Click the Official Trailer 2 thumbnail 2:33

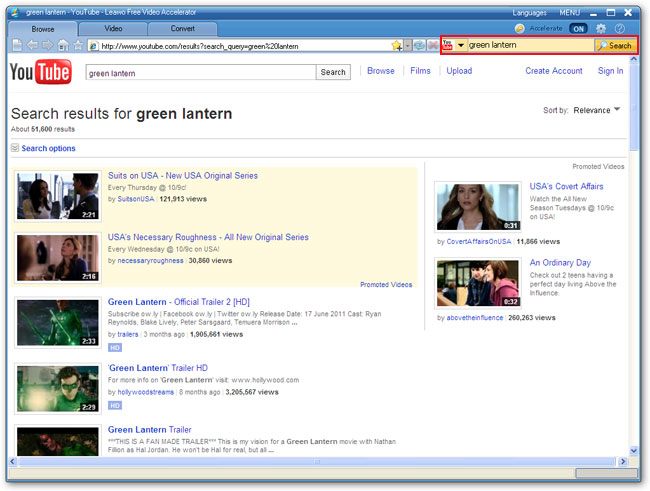(x=58, y=323)
